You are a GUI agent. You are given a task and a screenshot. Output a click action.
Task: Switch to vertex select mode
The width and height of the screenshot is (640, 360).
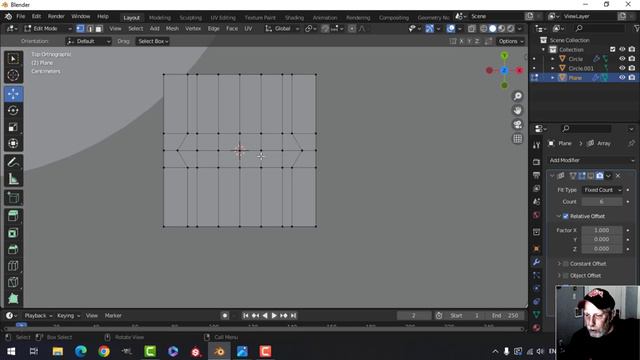pos(80,29)
